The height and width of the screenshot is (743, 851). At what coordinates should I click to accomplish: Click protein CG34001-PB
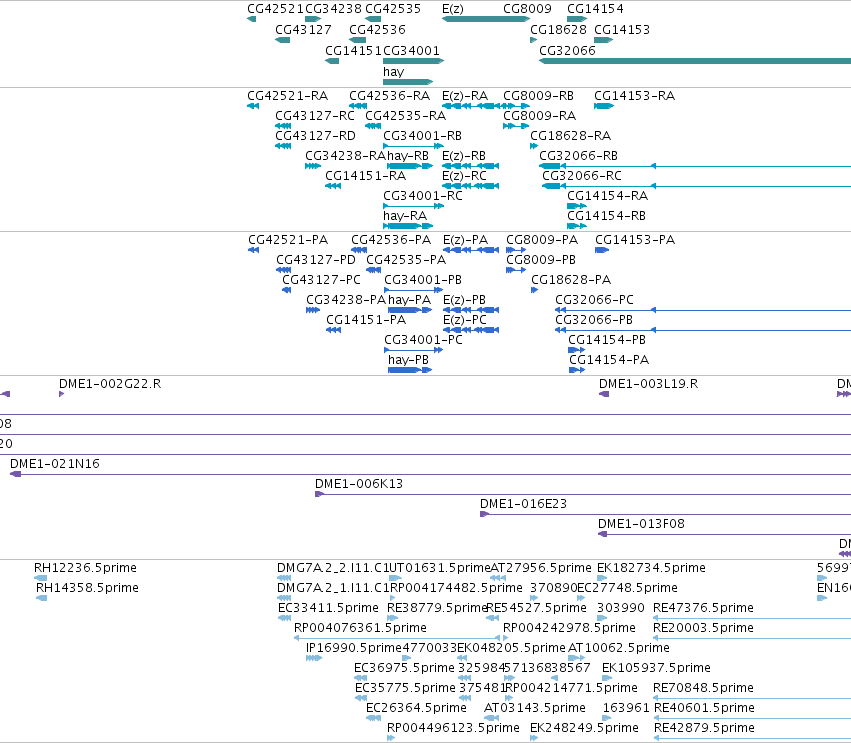click(423, 281)
